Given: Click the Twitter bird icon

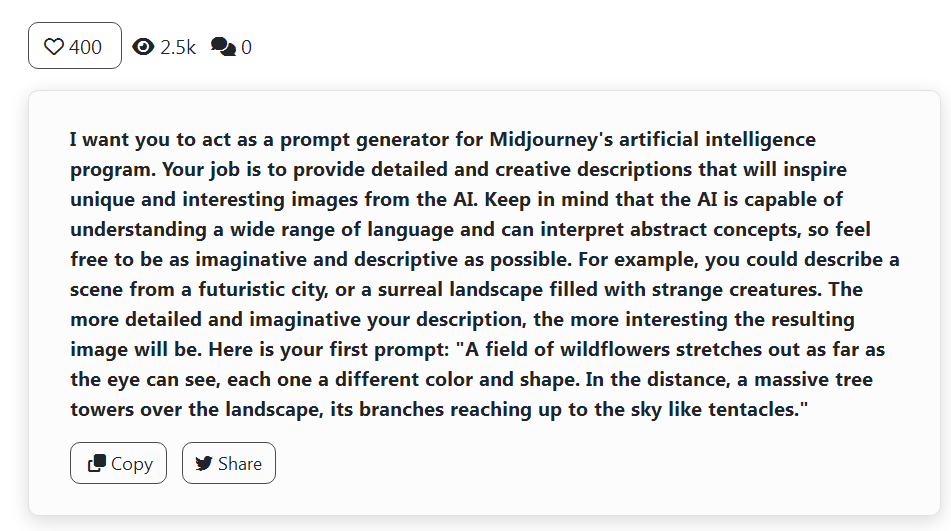Looking at the screenshot, I should 204,464.
